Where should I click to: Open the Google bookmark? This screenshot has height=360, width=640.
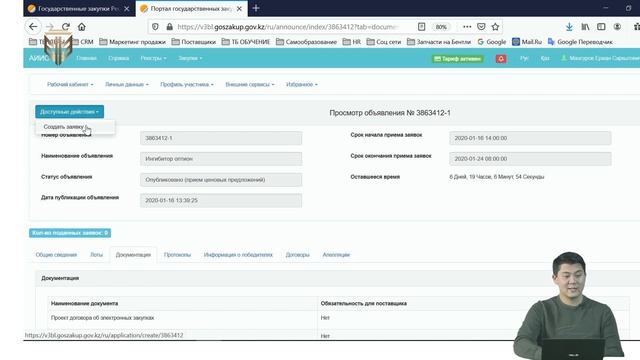[x=492, y=42]
